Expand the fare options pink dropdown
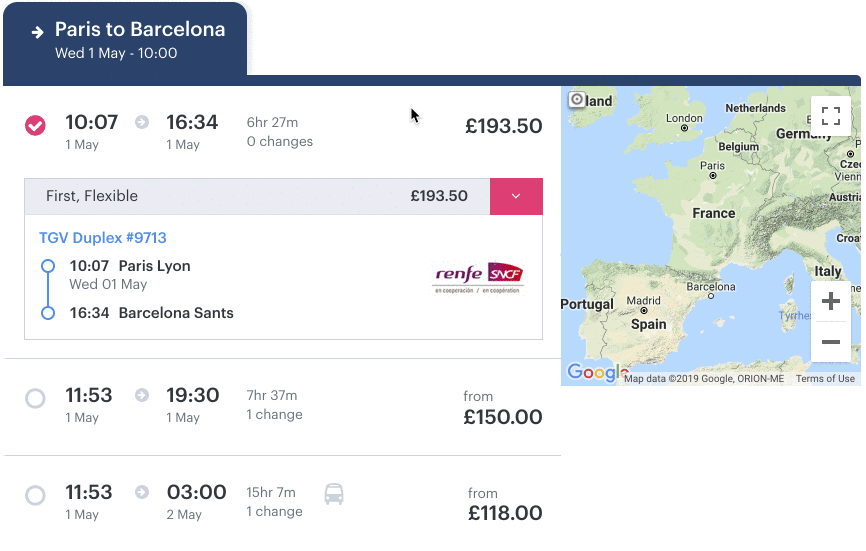The width and height of the screenshot is (866, 551). 516,196
